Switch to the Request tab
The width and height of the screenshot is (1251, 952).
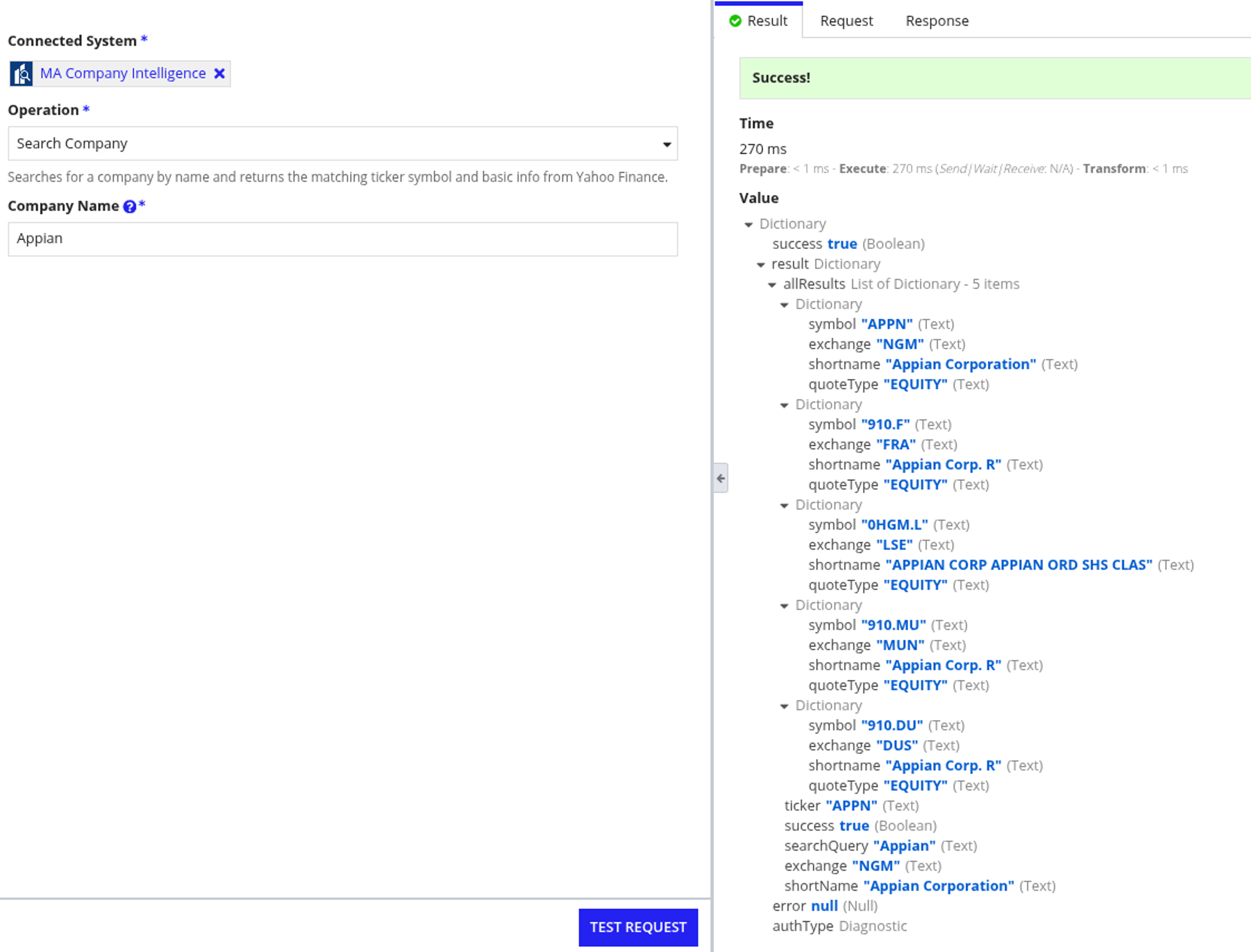point(846,21)
